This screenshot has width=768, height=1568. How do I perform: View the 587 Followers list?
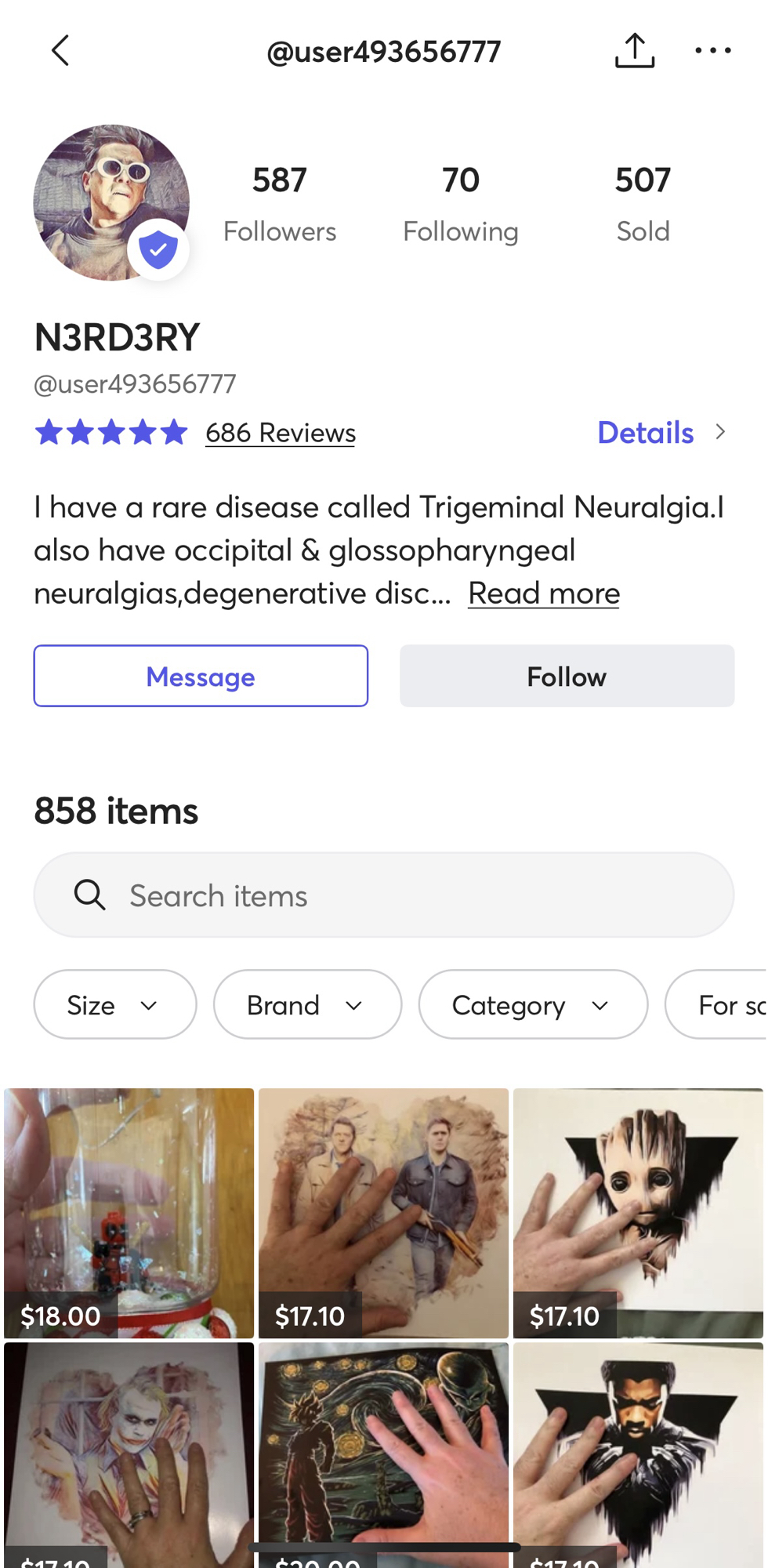click(280, 202)
